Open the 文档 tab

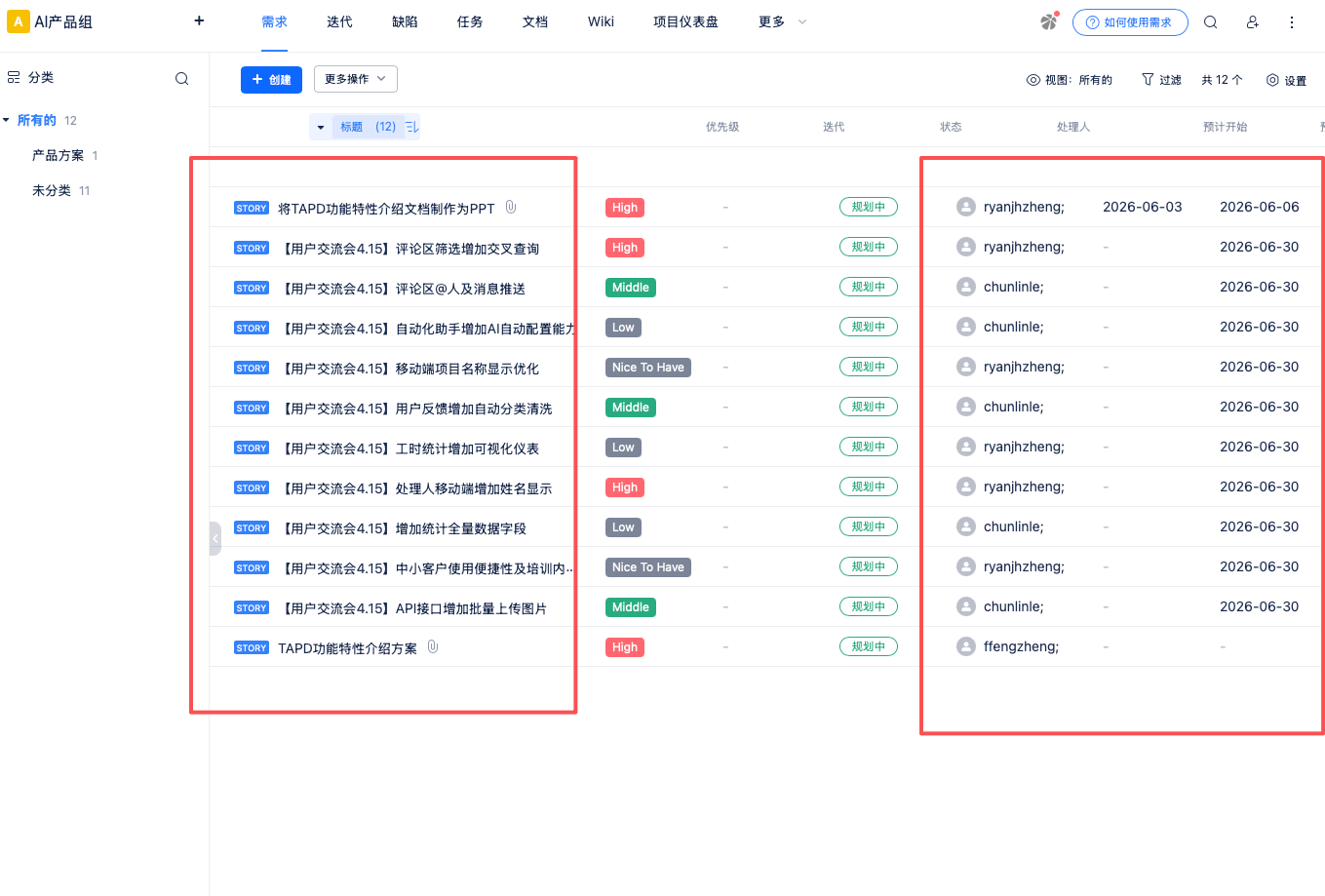tap(535, 21)
